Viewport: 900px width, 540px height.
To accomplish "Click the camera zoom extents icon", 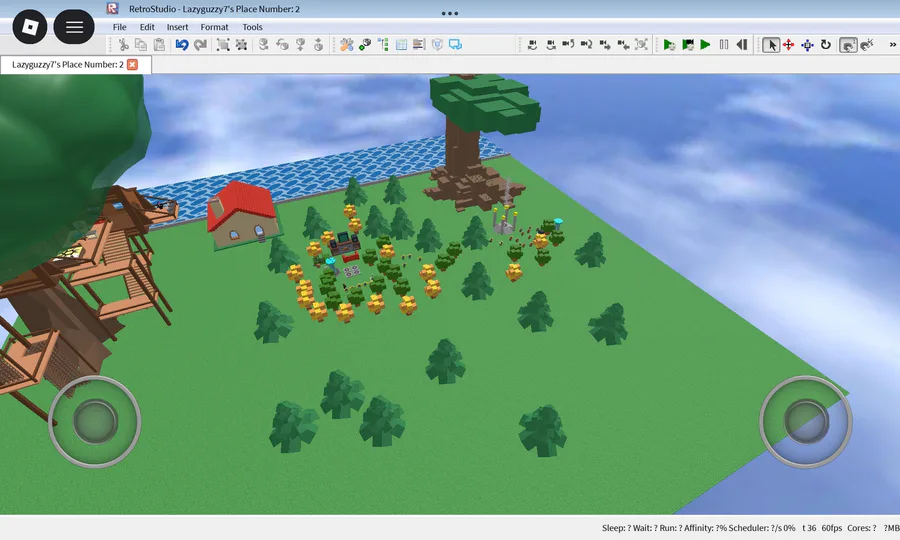I will point(641,45).
